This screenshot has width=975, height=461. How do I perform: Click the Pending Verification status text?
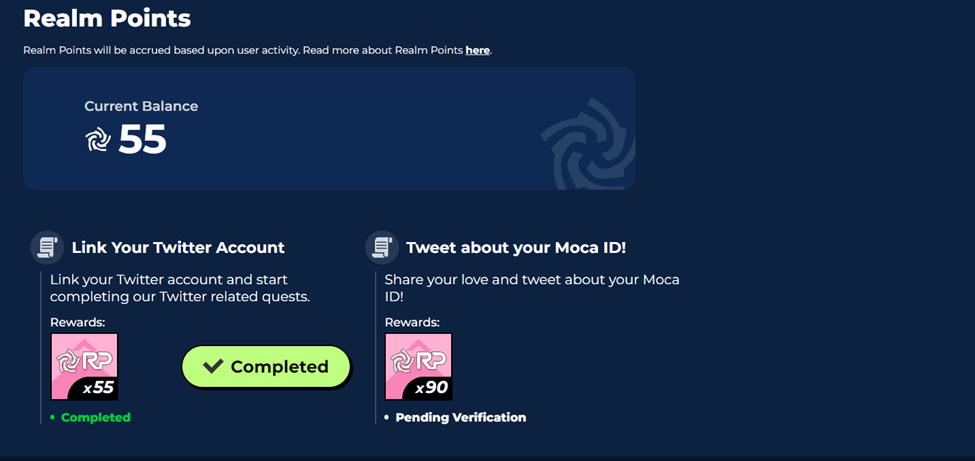tap(461, 417)
